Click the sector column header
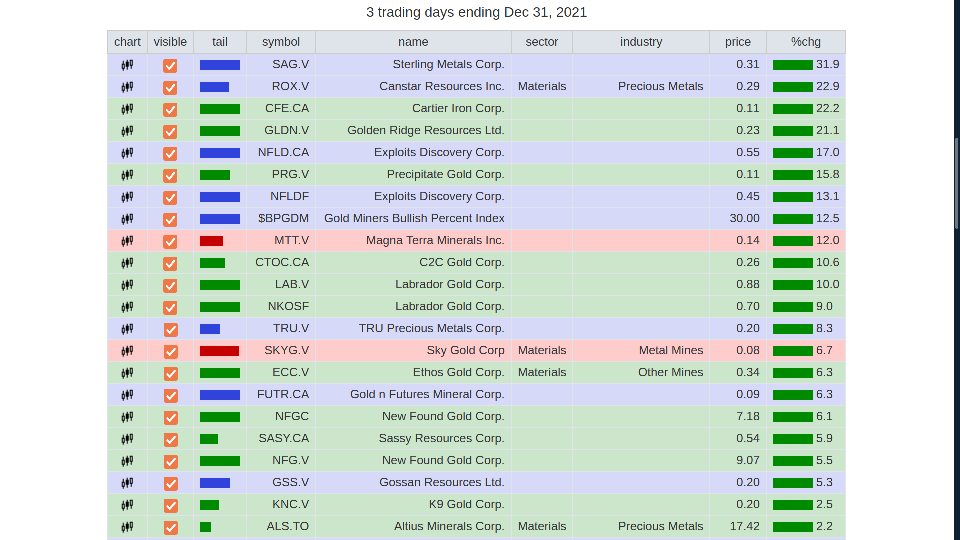The height and width of the screenshot is (540, 960). (541, 42)
